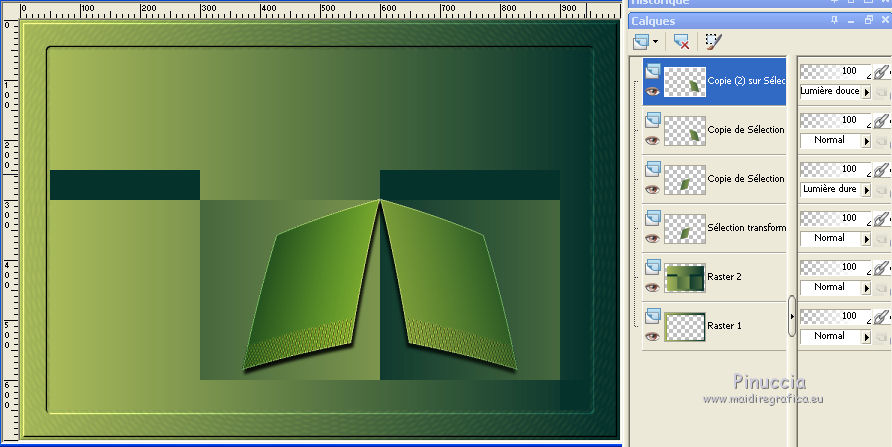
Task: Click opacity slider of Copie (2) sur Sélec layer
Action: pos(835,71)
